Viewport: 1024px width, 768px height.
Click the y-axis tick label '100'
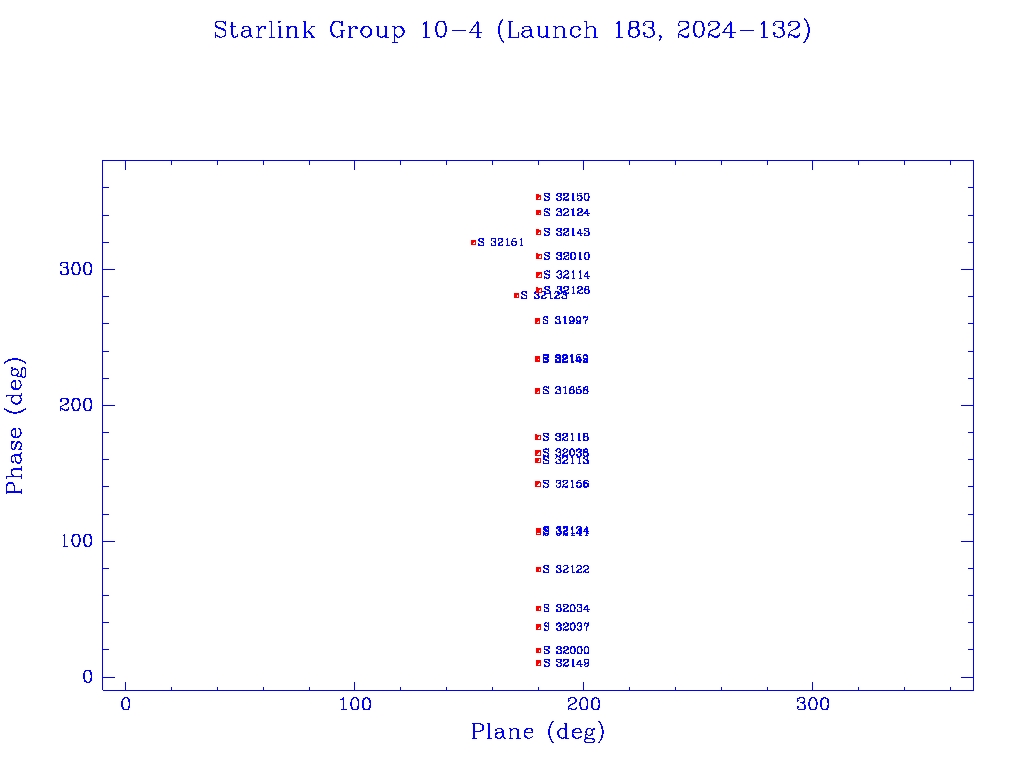[x=77, y=541]
